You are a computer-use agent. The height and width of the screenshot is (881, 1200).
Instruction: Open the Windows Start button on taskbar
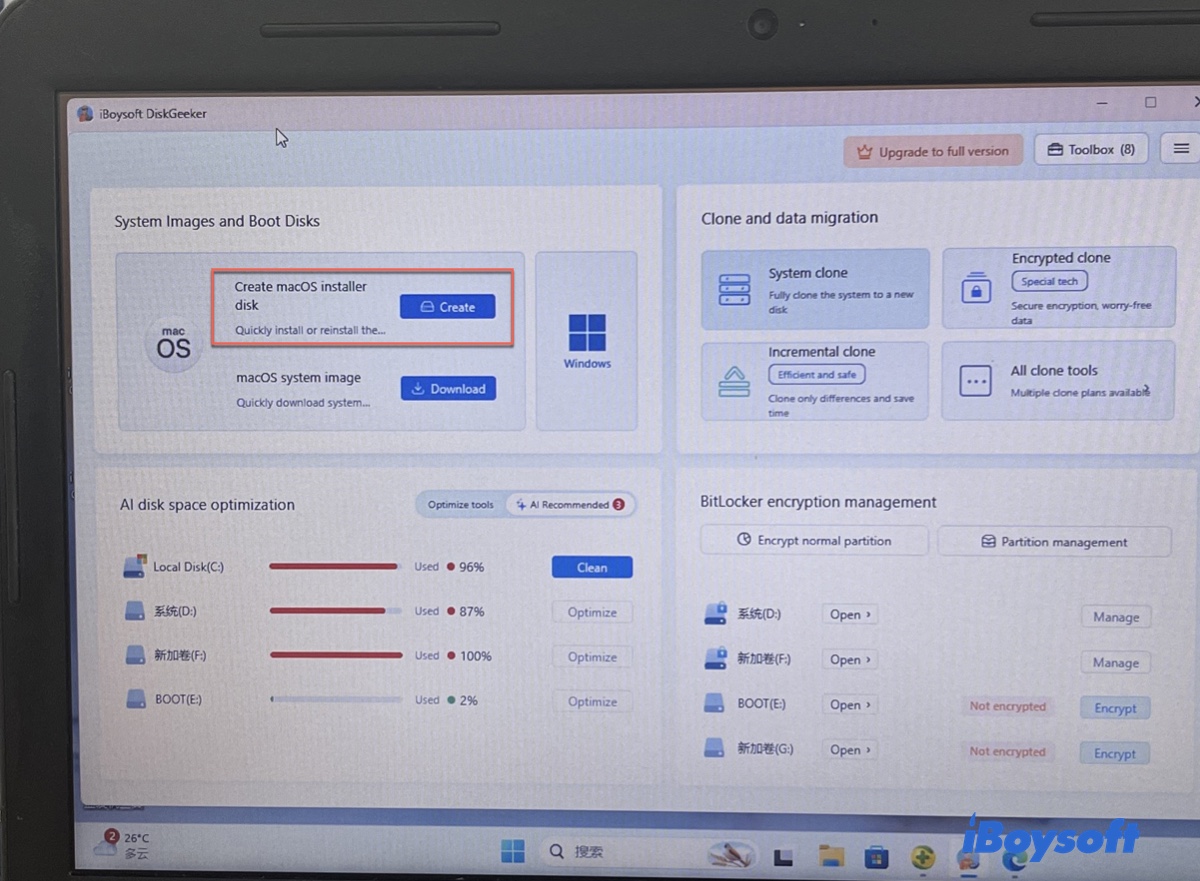coord(513,852)
